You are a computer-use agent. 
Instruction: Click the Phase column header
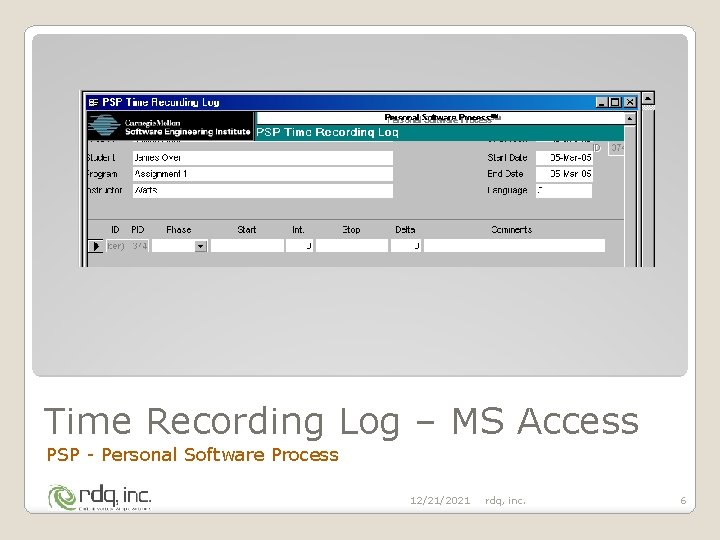(179, 230)
